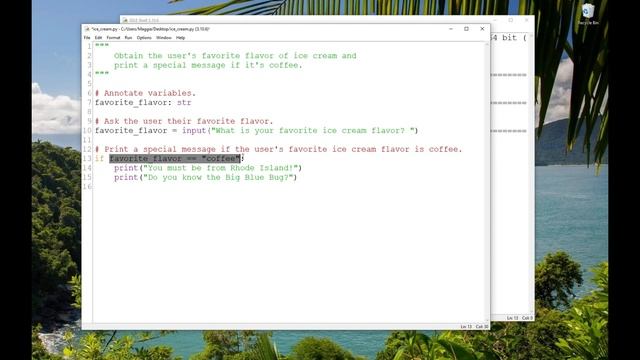Click the 'if' keyword on line 13
640x360 pixels.
point(99,158)
